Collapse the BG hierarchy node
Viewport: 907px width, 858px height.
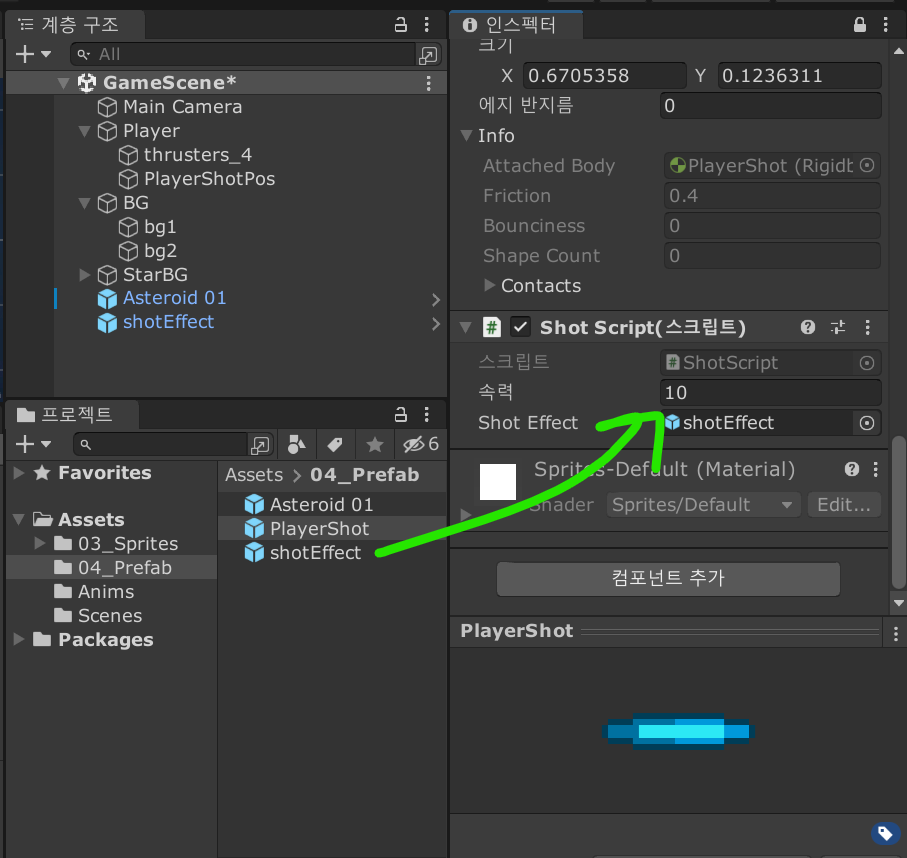pyautogui.click(x=84, y=203)
